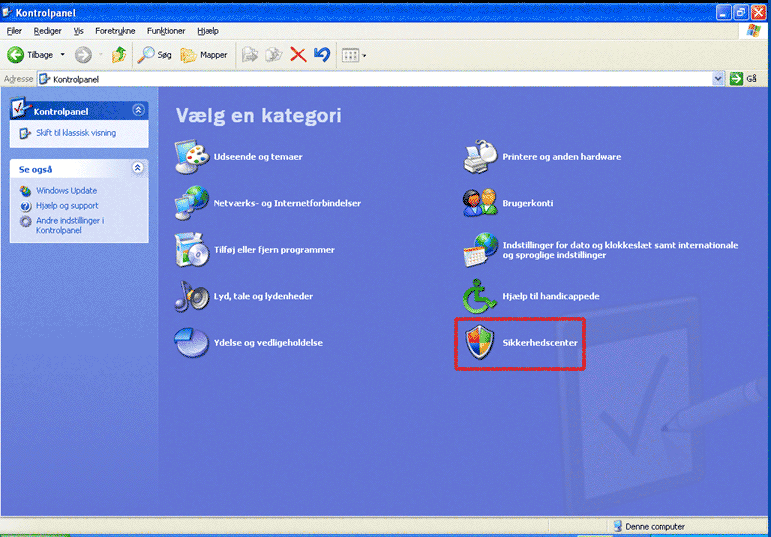Image resolution: width=771 pixels, height=537 pixels.
Task: Click the Netværks- og Internetforbindelser globe icon
Action: coord(192,203)
